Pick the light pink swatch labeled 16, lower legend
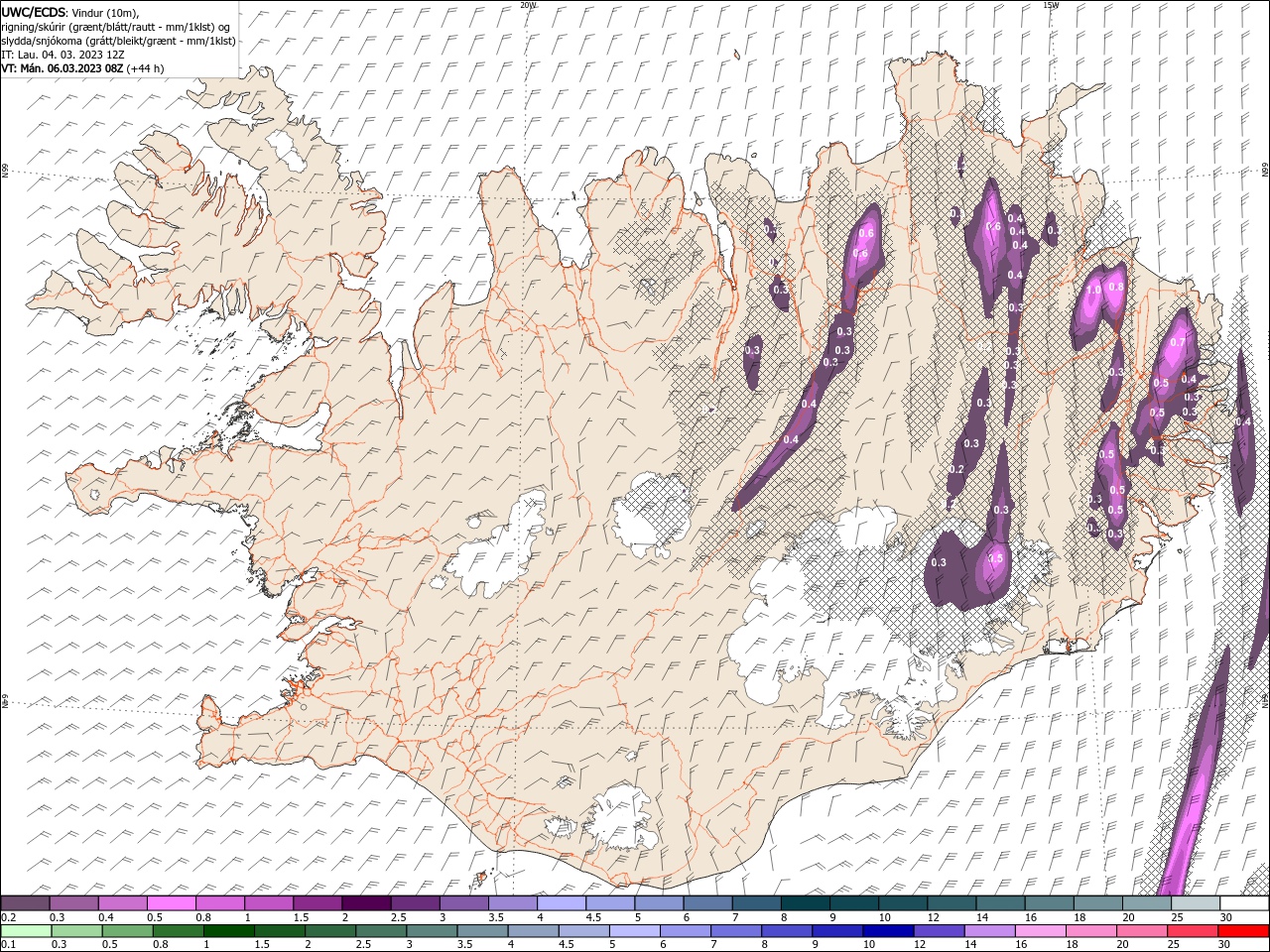This screenshot has width=1270, height=952. (x=1040, y=931)
